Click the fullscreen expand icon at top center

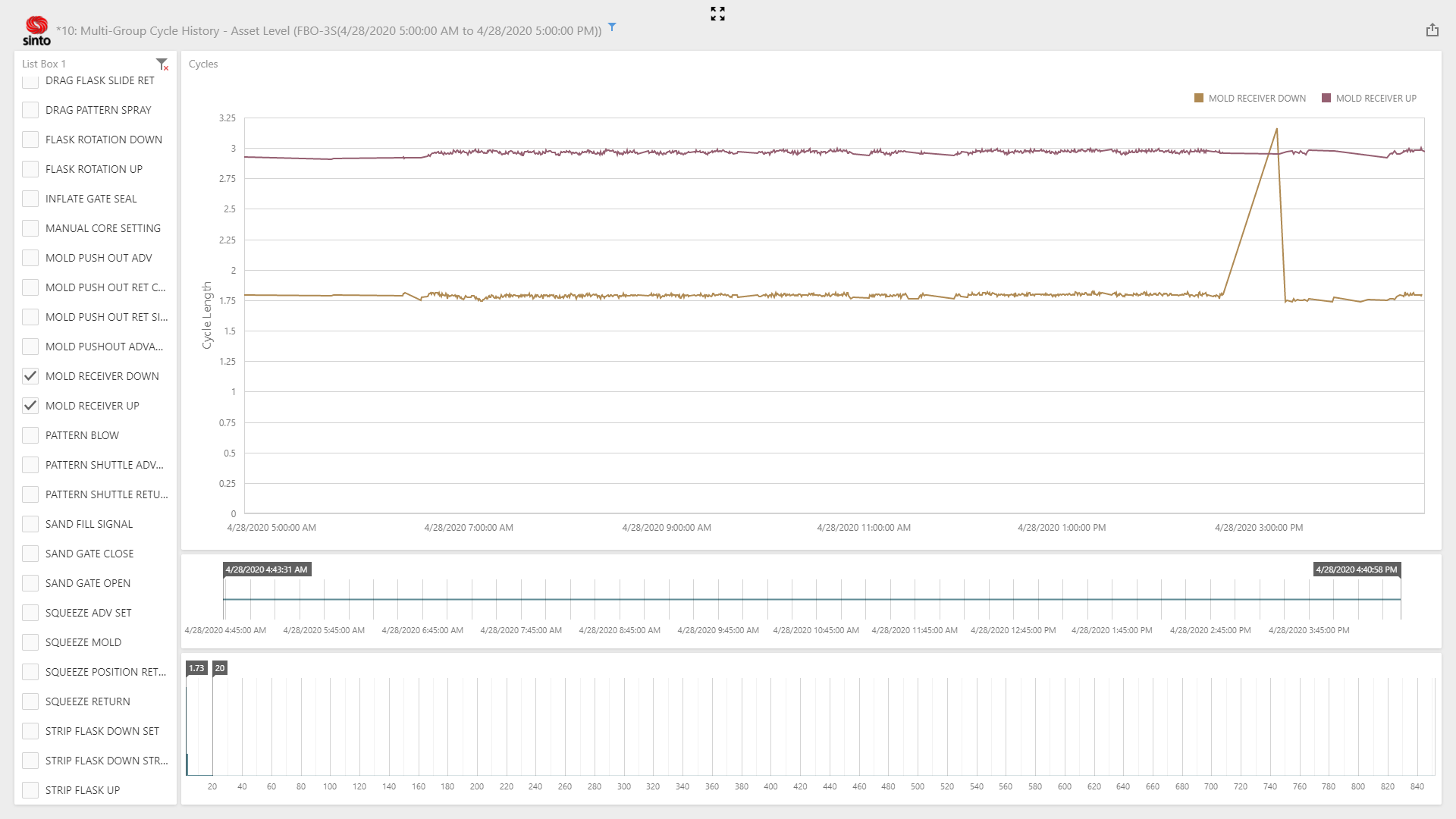tap(717, 14)
